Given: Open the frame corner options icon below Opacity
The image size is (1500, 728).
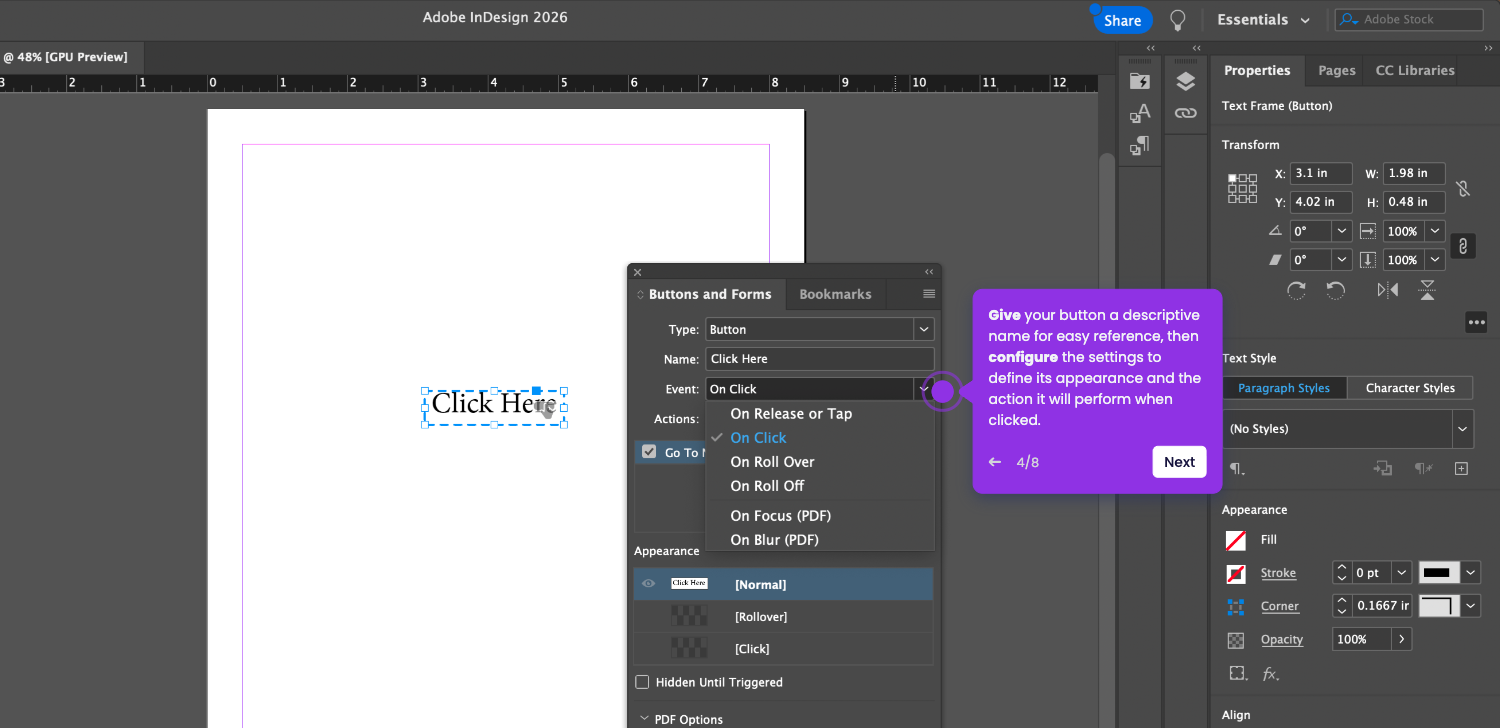Looking at the screenshot, I should pyautogui.click(x=1236, y=673).
